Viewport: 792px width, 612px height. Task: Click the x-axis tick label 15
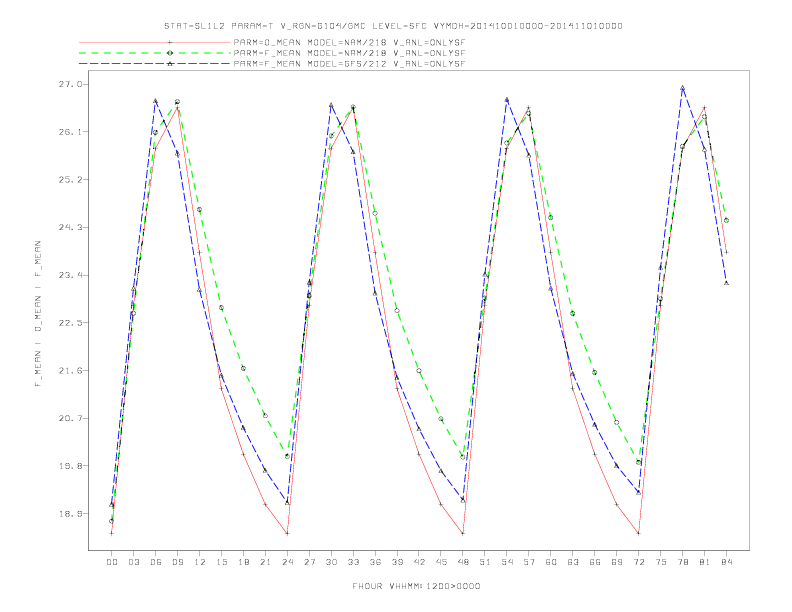coord(221,562)
